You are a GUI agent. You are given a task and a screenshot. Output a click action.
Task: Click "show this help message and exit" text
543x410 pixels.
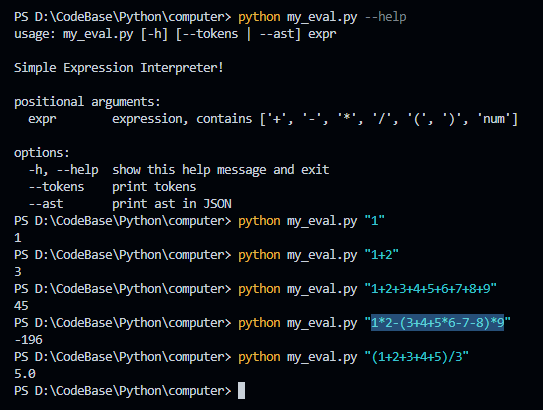coord(221,170)
